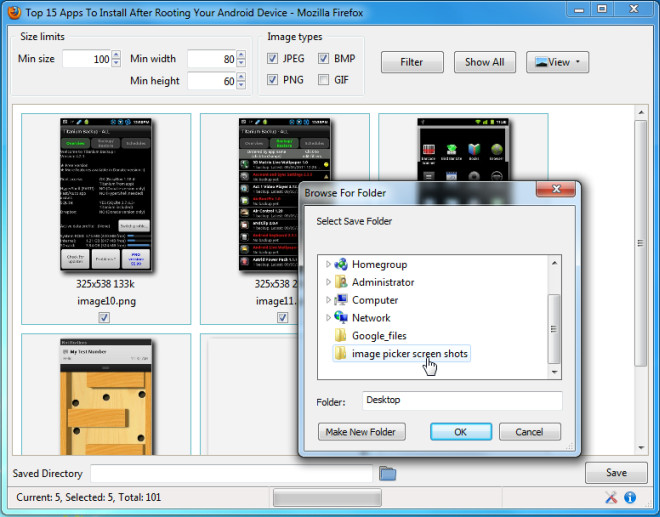Click the Saved Directory input field
660x517 pixels.
(232, 473)
